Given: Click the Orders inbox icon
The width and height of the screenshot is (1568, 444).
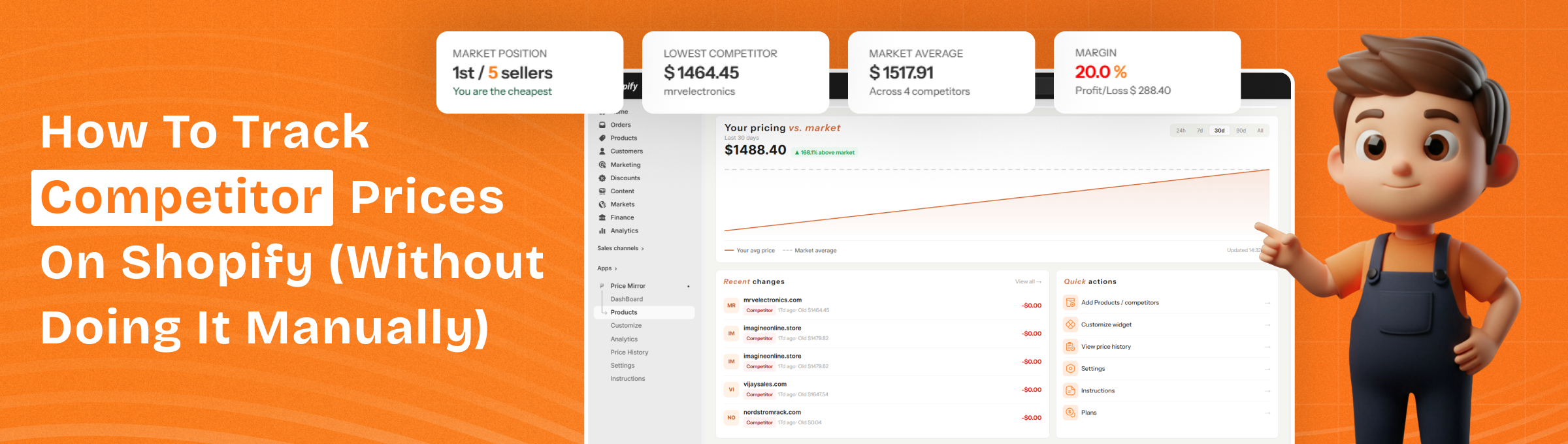Looking at the screenshot, I should [602, 125].
